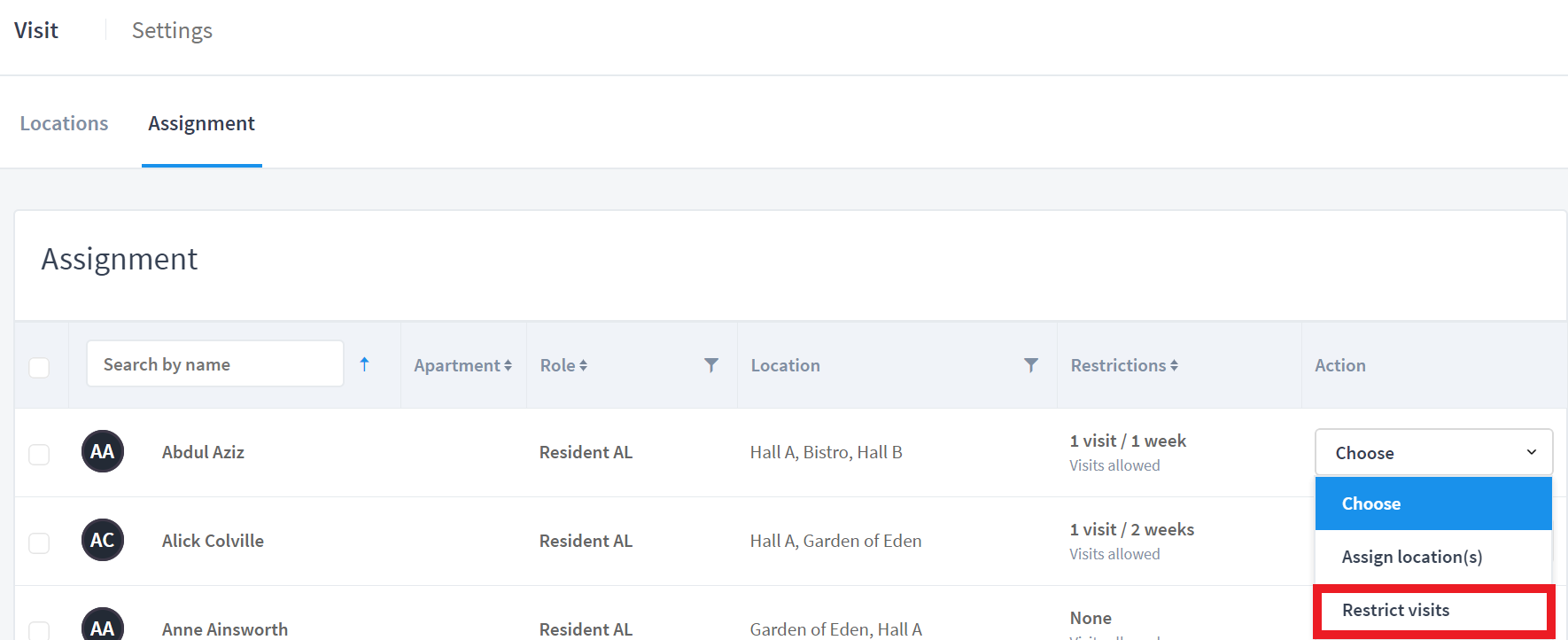Click the name Alick Colville
Image resolution: width=1568 pixels, height=640 pixels.
pos(213,541)
